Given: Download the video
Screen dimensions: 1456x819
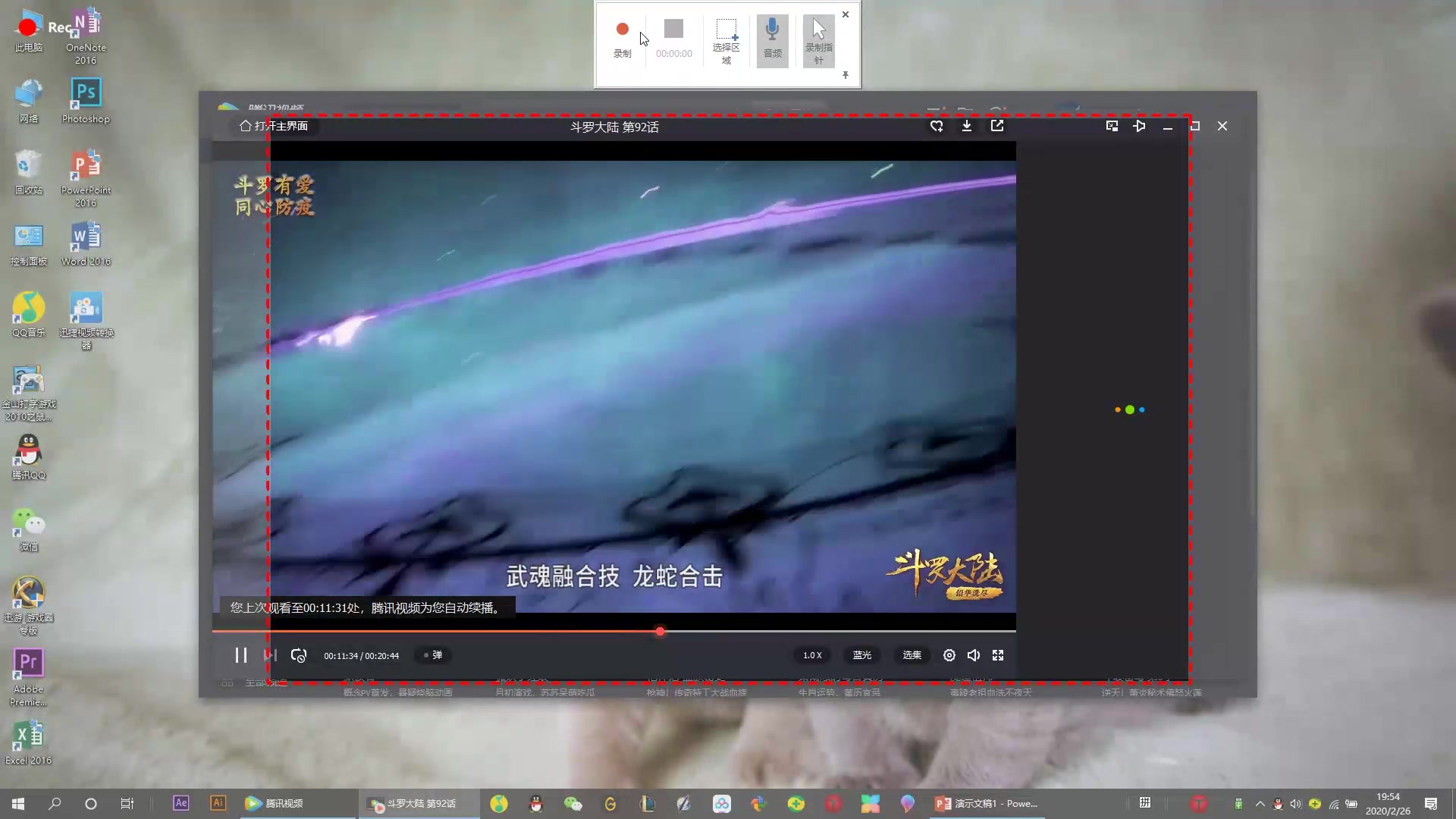Looking at the screenshot, I should pyautogui.click(x=967, y=127).
